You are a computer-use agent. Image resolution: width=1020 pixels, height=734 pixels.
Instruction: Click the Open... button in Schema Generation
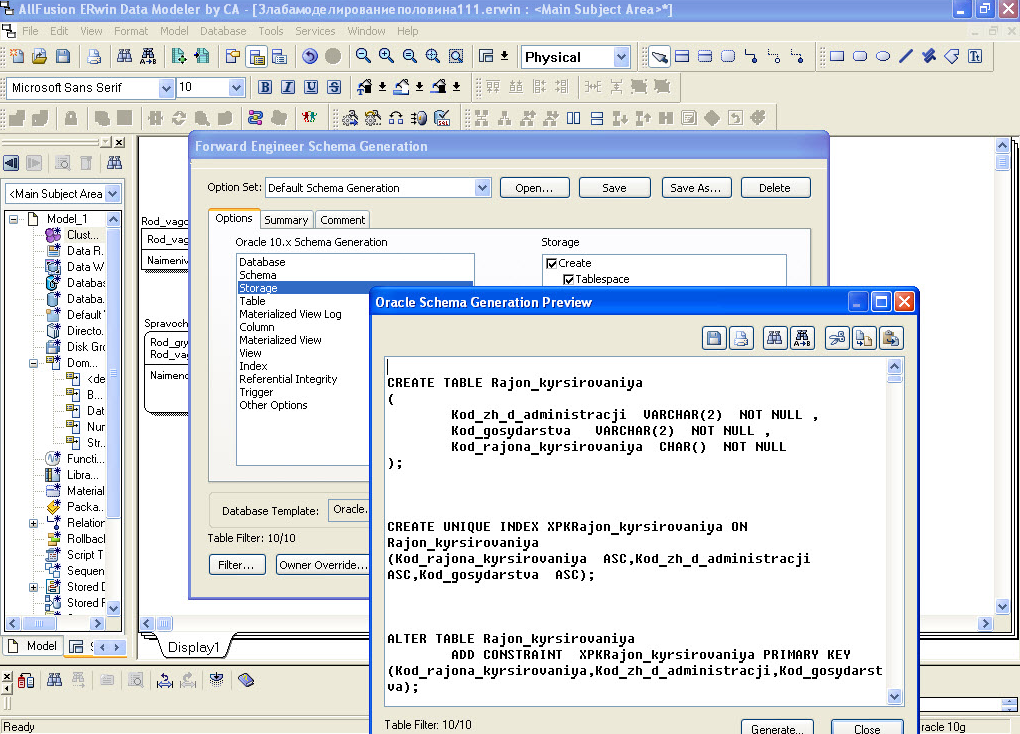tap(534, 188)
